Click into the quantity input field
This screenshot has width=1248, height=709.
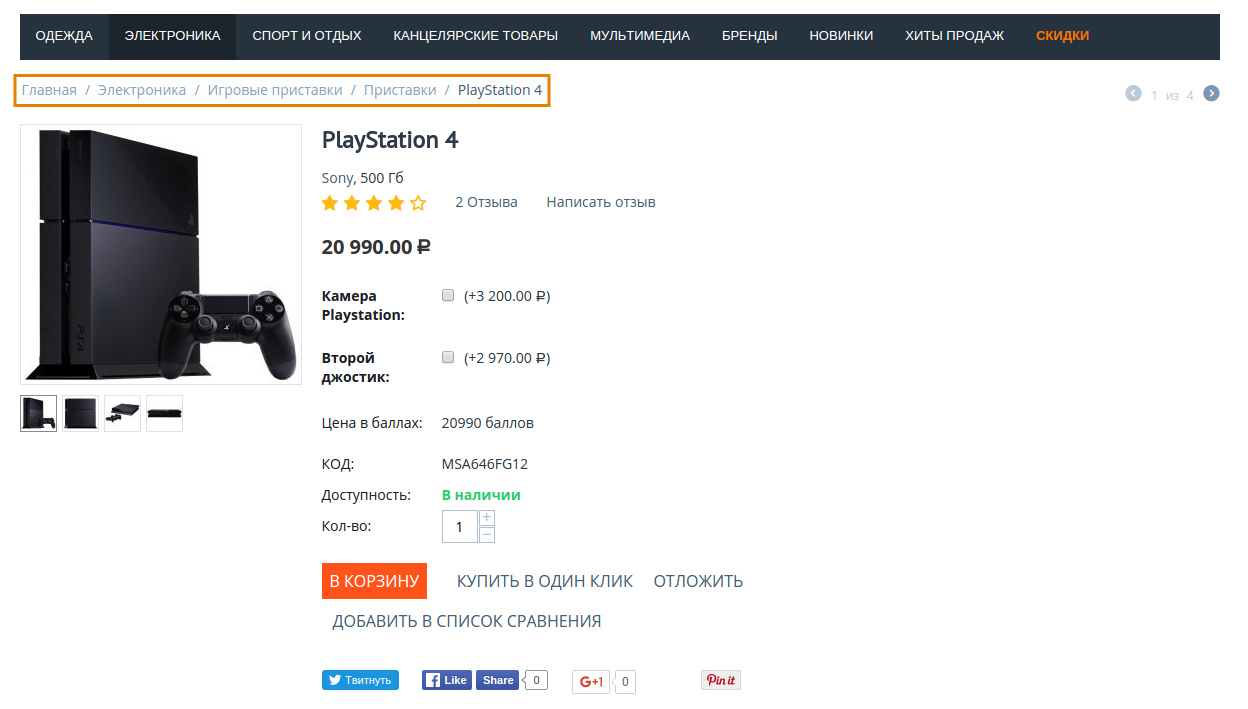460,527
